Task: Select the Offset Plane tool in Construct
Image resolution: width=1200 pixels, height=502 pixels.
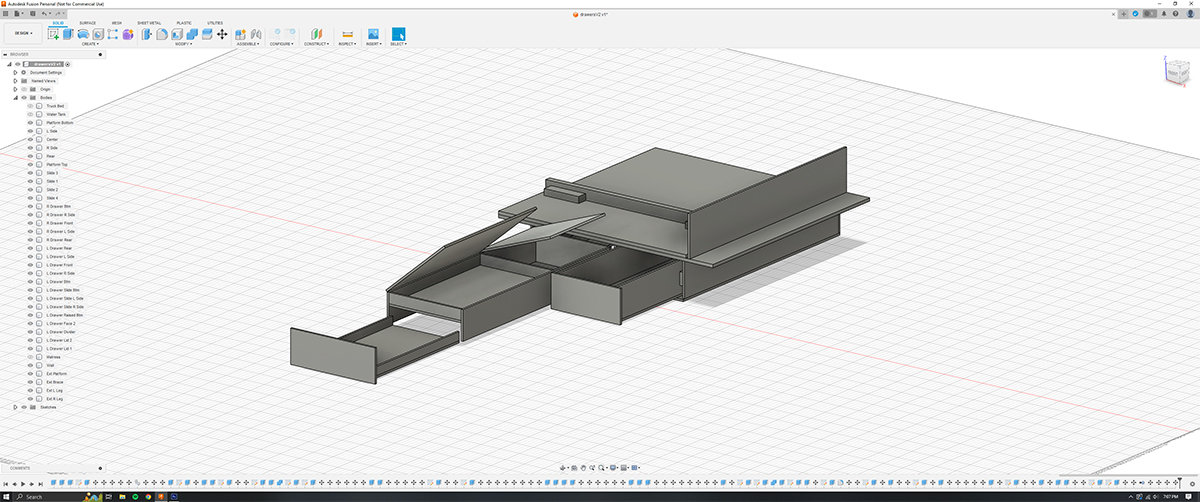Action: [317, 34]
